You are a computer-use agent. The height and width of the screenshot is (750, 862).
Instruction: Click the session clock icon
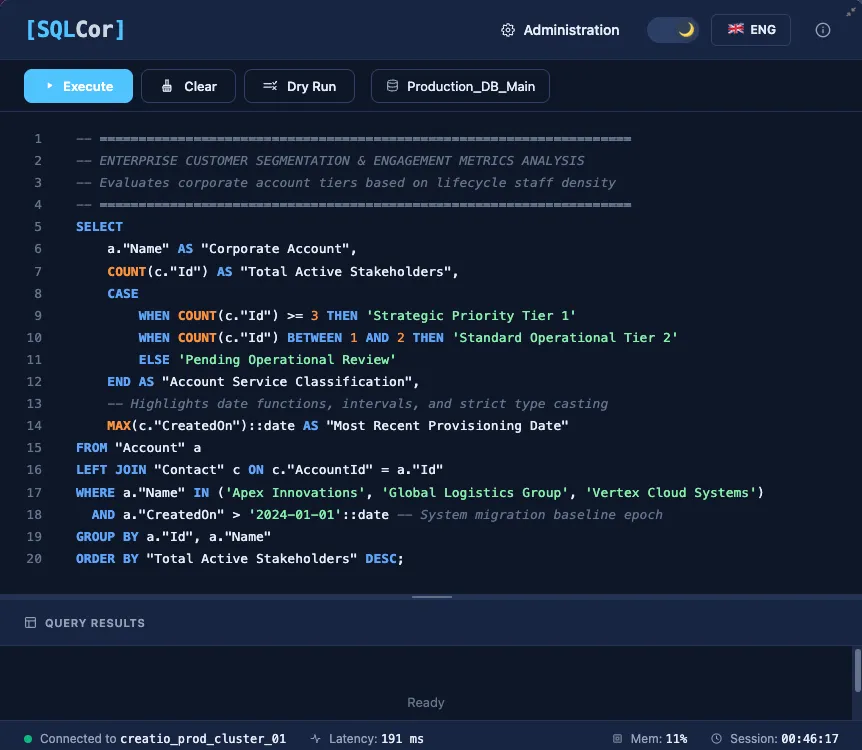click(x=716, y=738)
